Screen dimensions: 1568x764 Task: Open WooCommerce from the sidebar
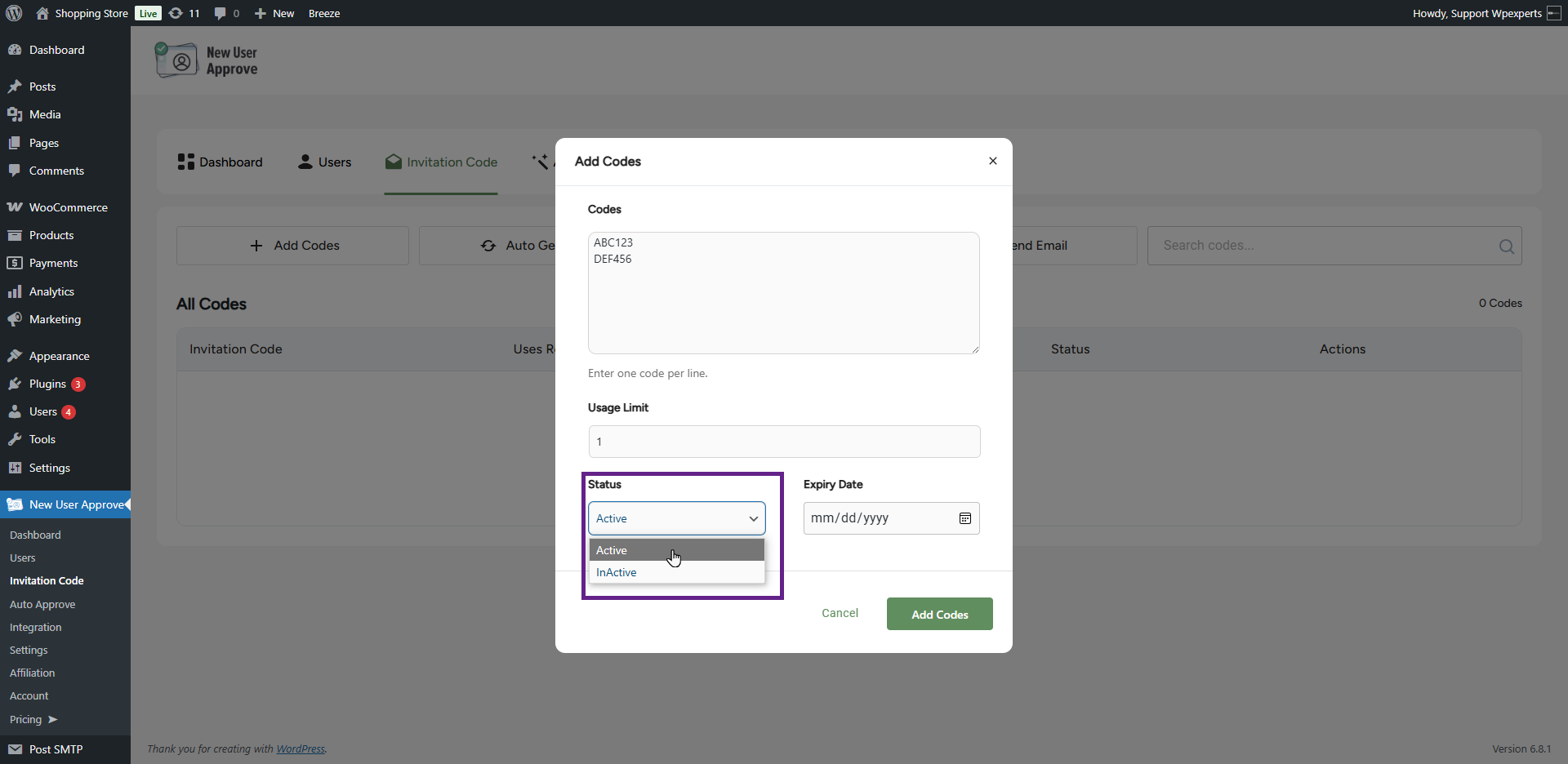pos(68,207)
